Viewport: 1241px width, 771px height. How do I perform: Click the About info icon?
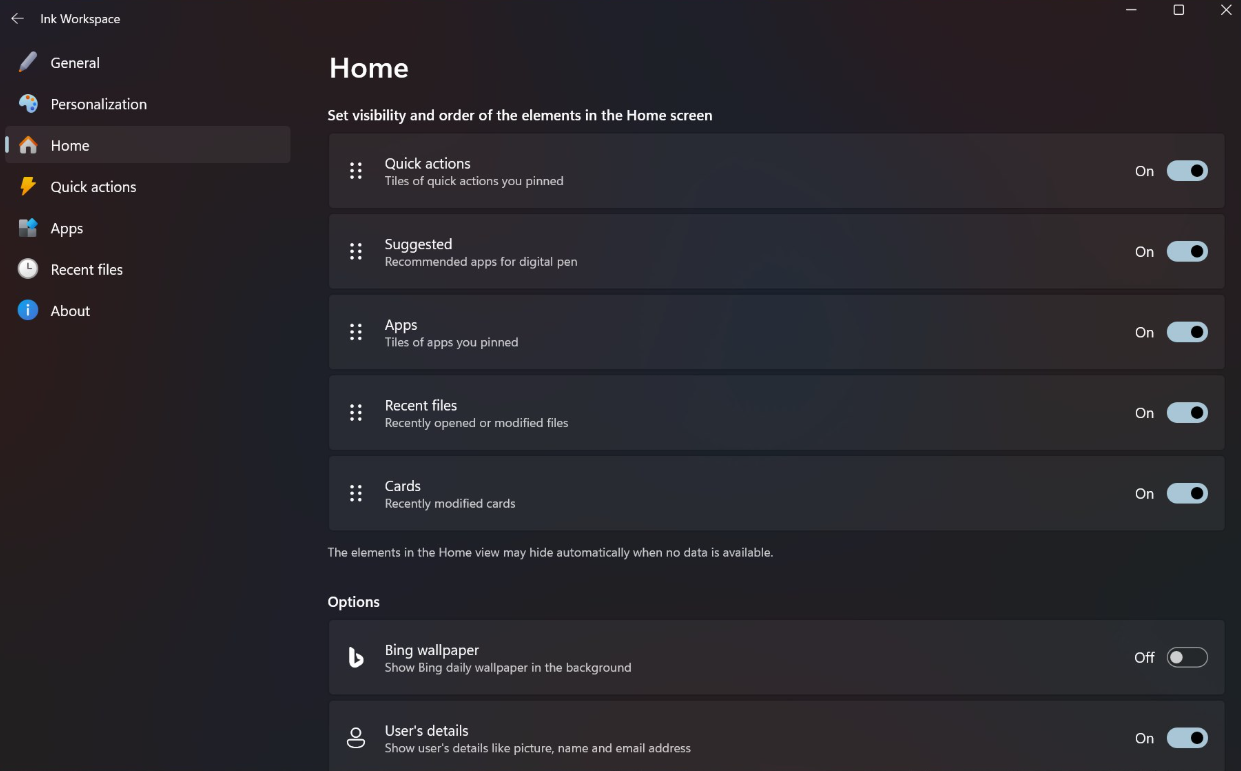[28, 311]
